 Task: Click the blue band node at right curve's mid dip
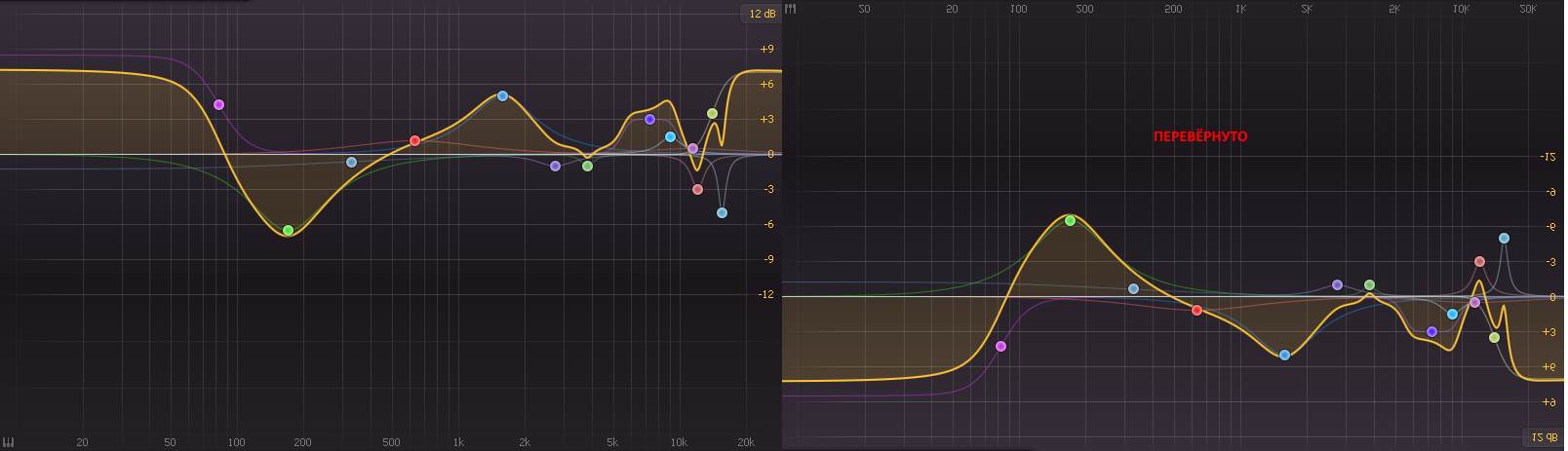click(x=1285, y=356)
